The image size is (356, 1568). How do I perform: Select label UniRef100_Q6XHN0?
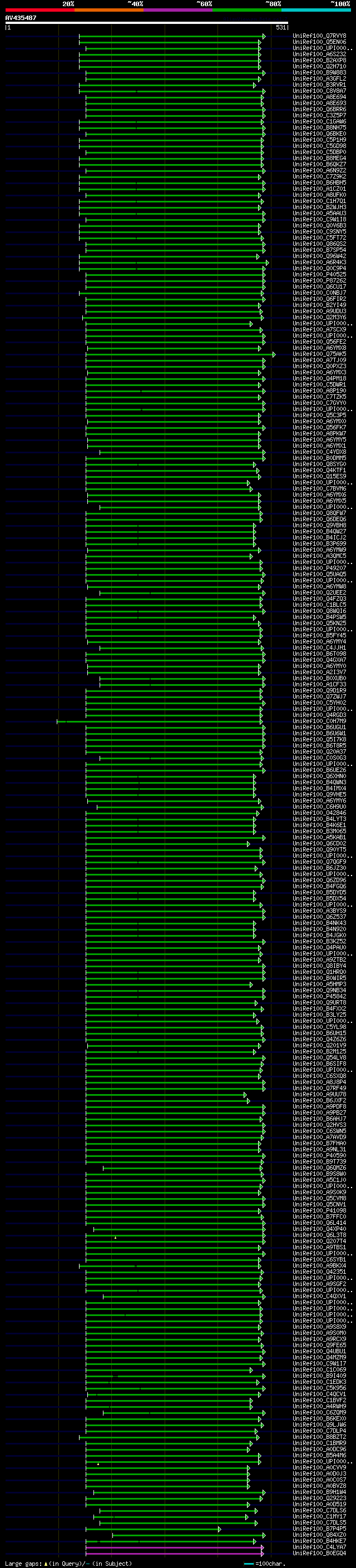(x=319, y=776)
